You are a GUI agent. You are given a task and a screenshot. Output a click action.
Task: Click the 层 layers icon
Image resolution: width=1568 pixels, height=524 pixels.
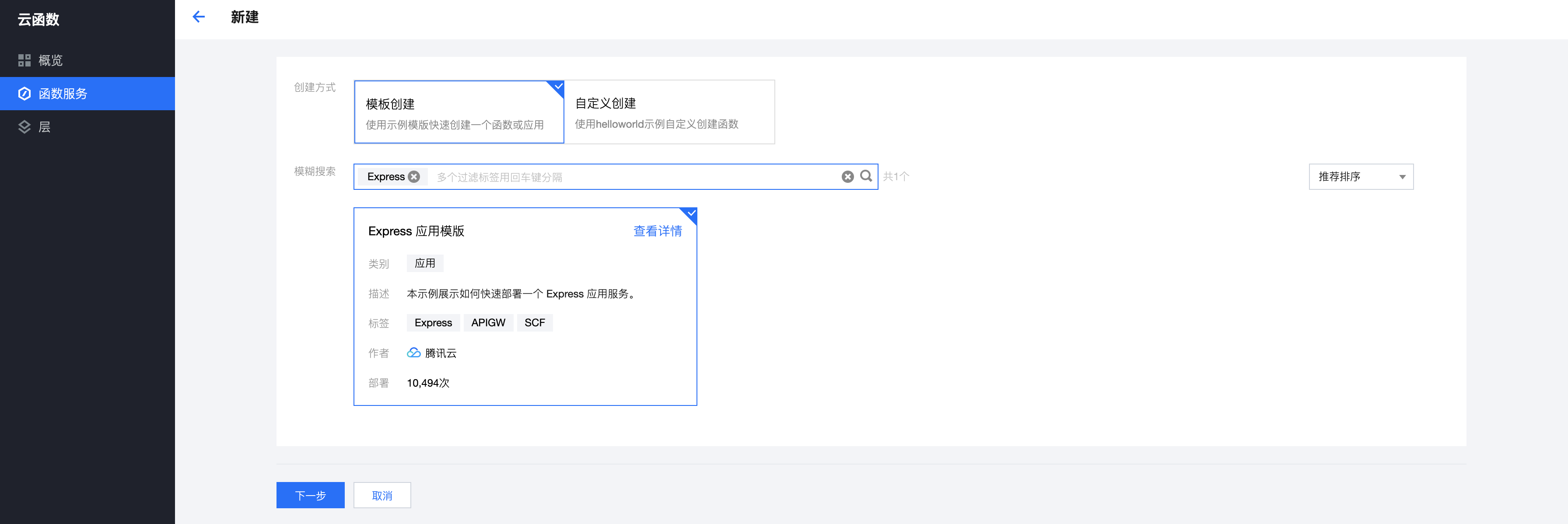tap(24, 127)
